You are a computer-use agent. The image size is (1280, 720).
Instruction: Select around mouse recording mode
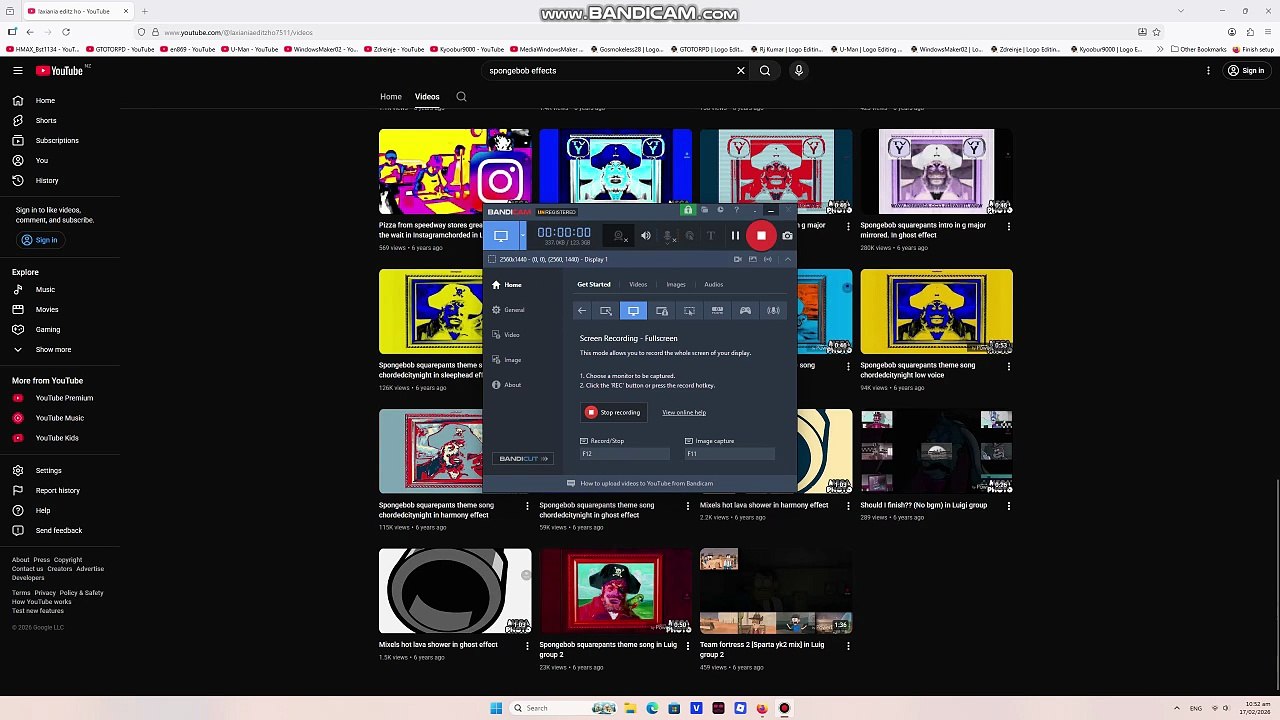point(689,311)
